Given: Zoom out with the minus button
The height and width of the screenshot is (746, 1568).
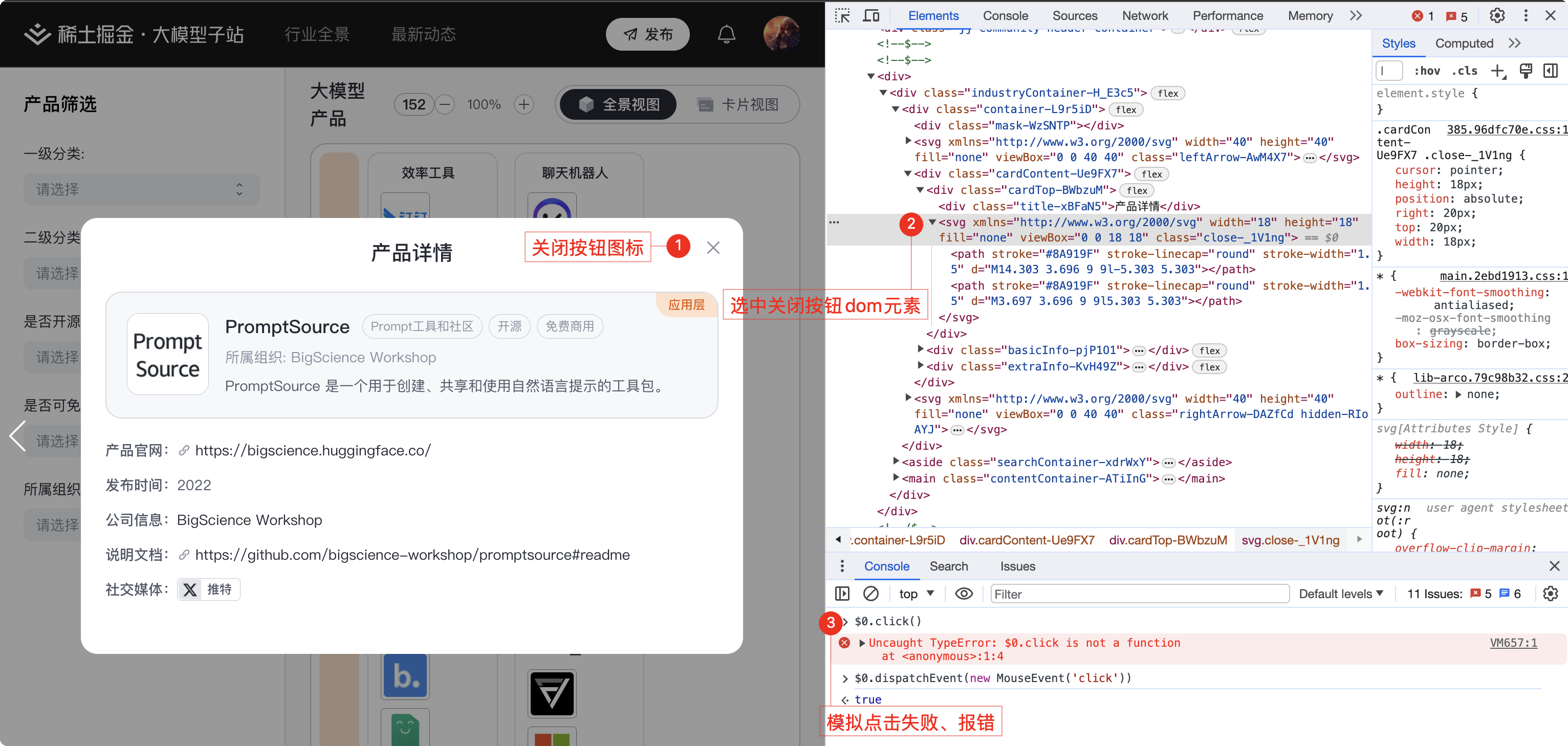Looking at the screenshot, I should [445, 105].
